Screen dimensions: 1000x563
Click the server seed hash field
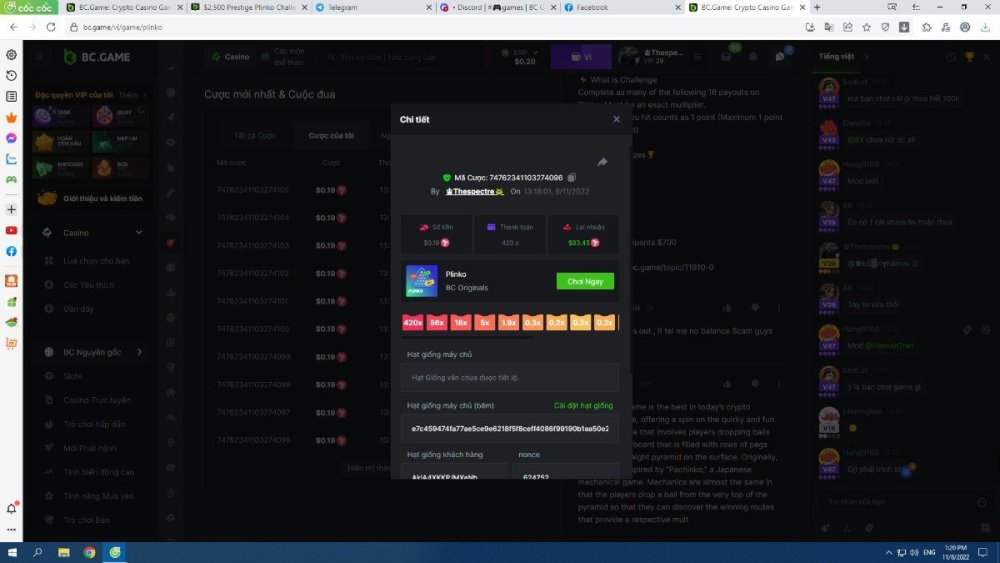(x=510, y=427)
